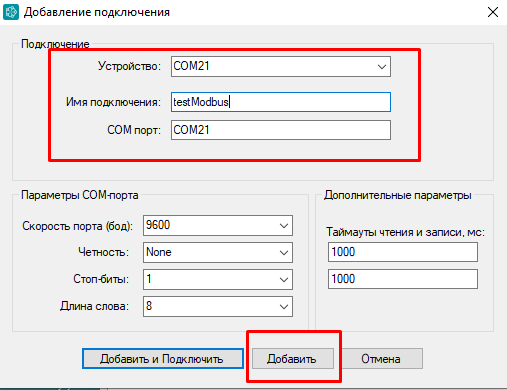The image size is (507, 390).
Task: Open the Четность None dropdown
Action: 218,253
